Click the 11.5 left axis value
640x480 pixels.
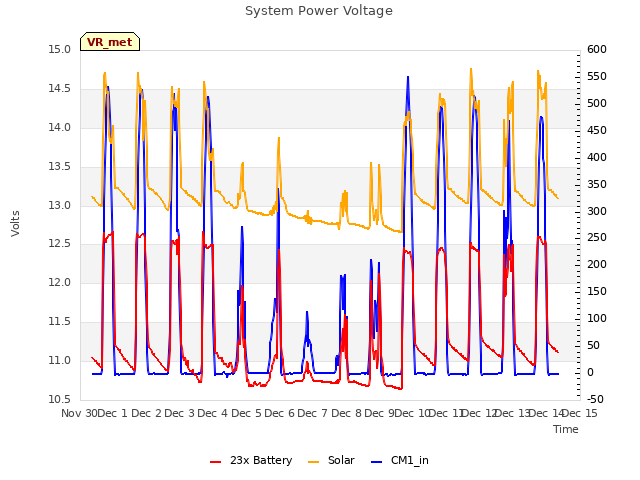pyautogui.click(x=59, y=322)
